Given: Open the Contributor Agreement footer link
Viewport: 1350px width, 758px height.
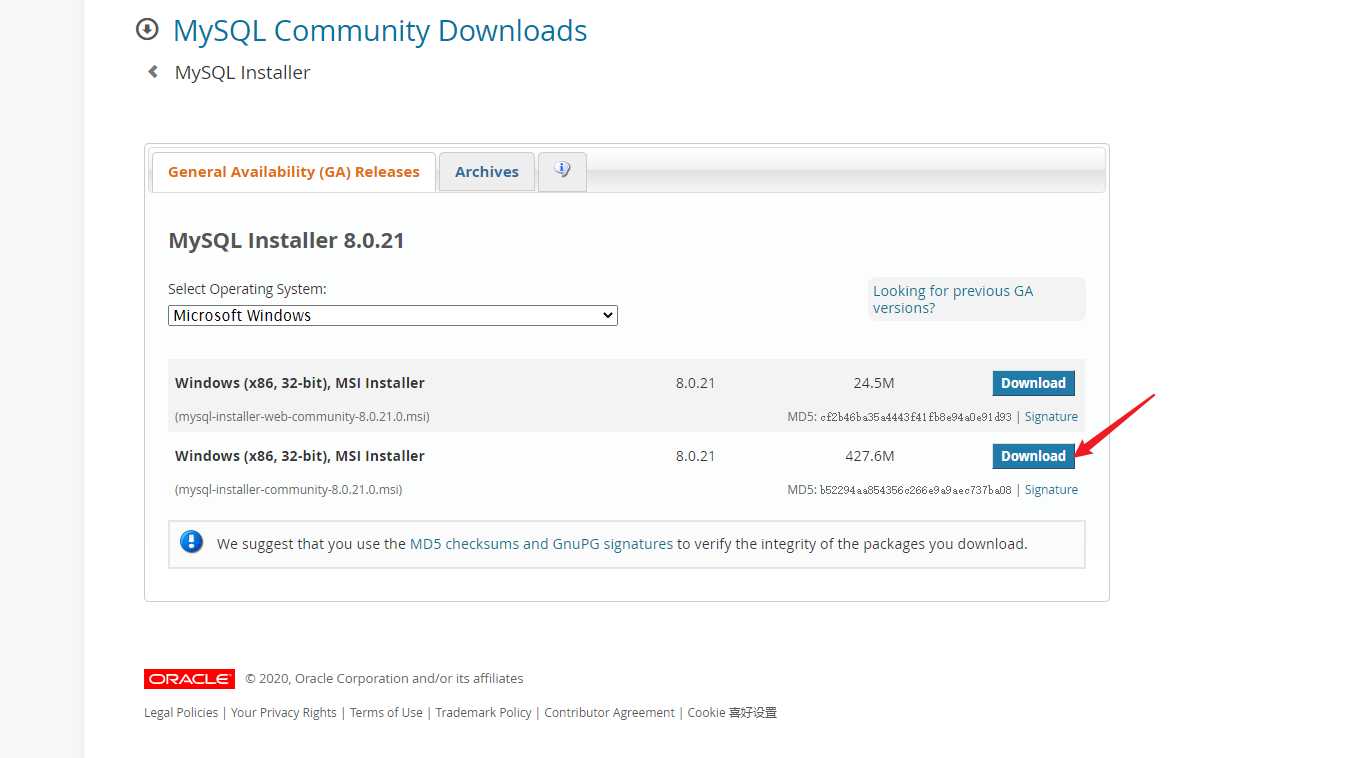Looking at the screenshot, I should pos(609,713).
